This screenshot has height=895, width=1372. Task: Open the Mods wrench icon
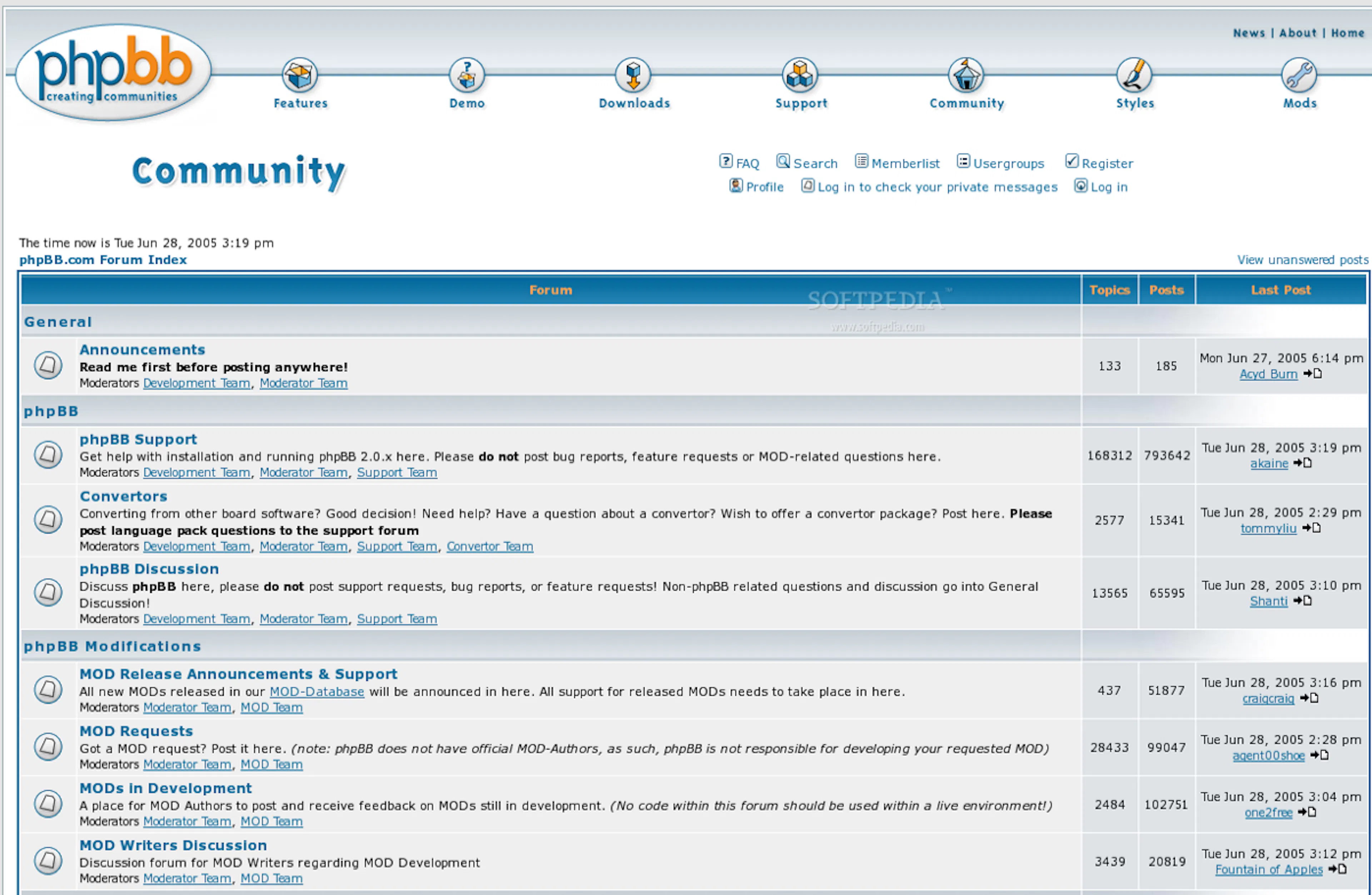click(1299, 75)
